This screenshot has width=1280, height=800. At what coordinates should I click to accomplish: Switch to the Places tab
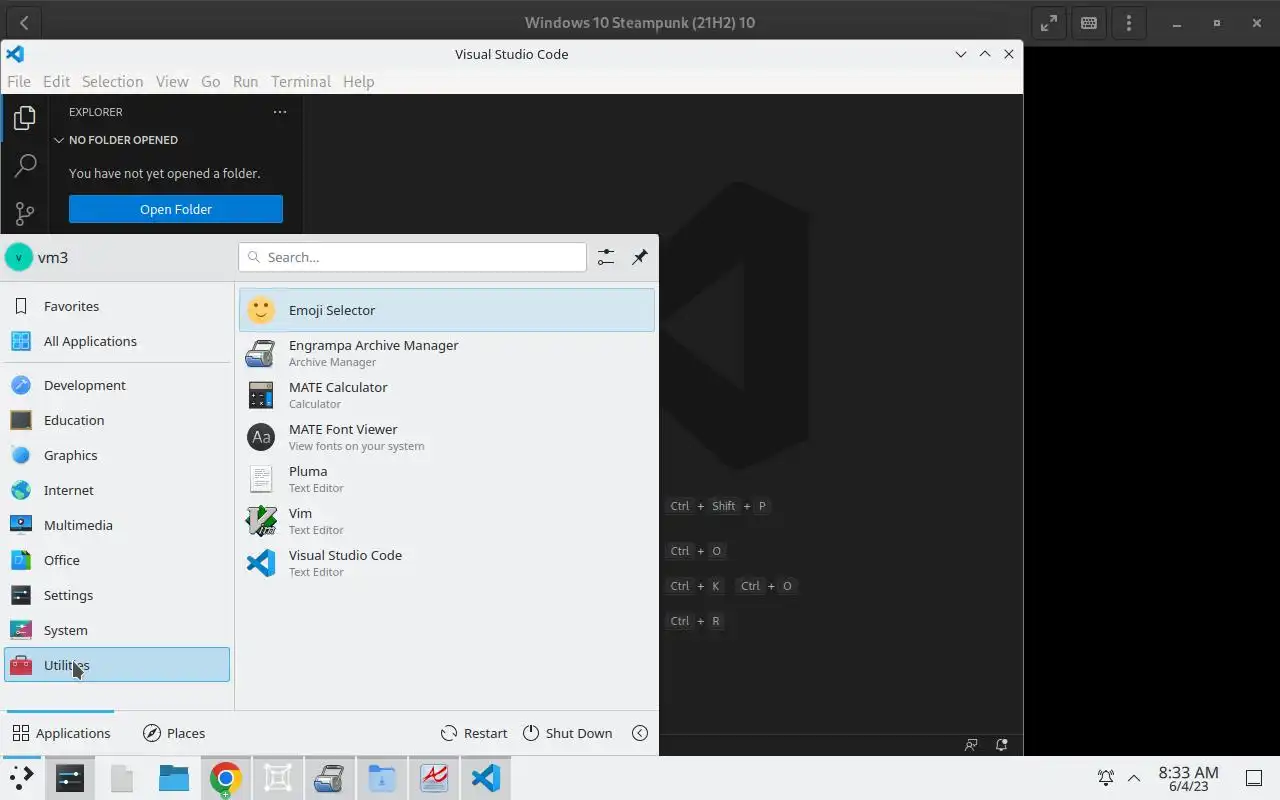coord(174,733)
